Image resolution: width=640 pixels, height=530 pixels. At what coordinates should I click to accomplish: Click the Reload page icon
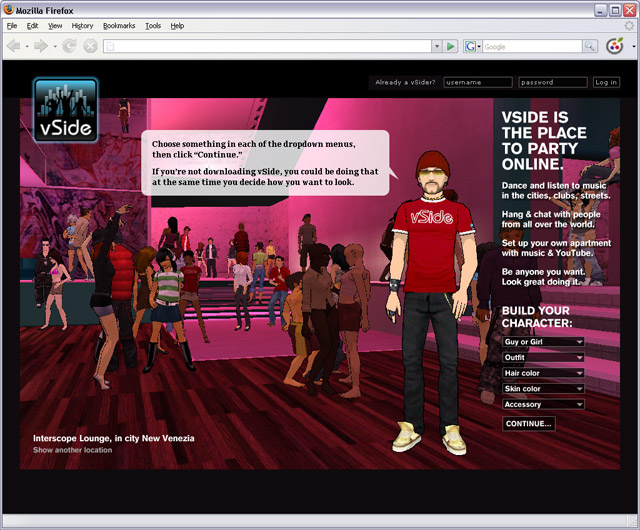coord(69,46)
